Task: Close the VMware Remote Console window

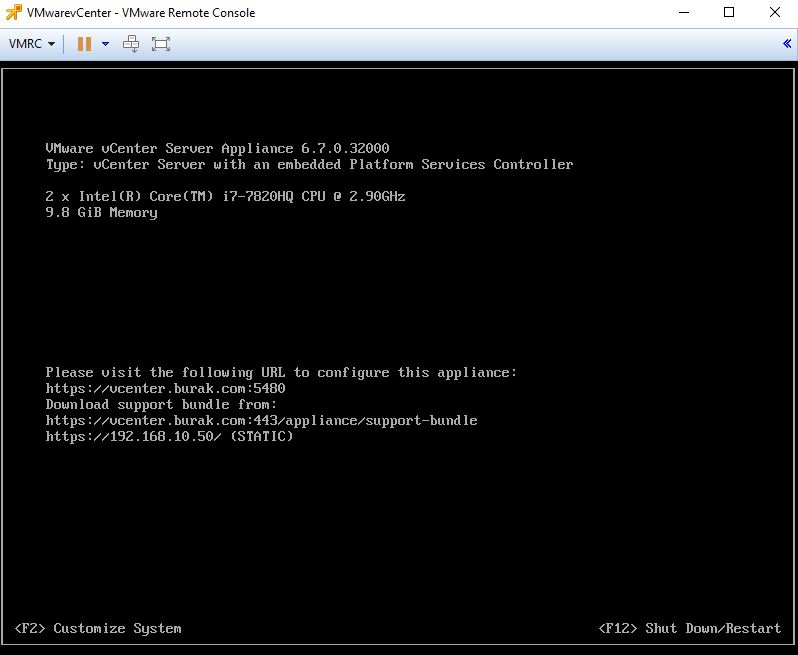Action: pos(775,13)
